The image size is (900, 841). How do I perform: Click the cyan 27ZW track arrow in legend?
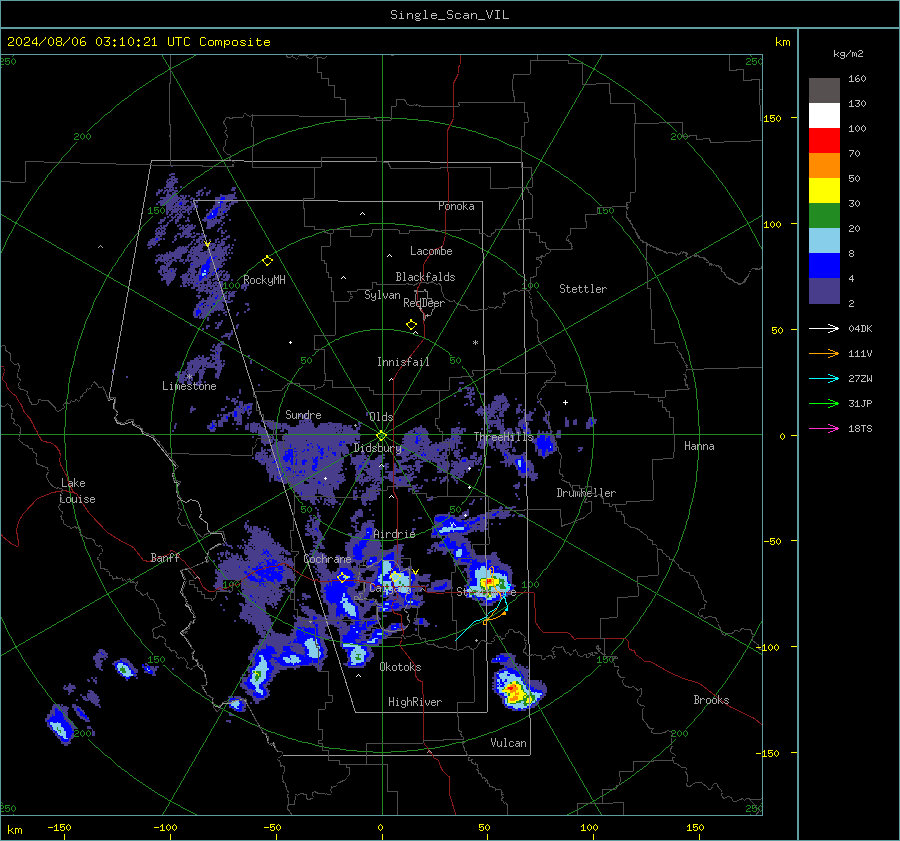click(x=824, y=378)
